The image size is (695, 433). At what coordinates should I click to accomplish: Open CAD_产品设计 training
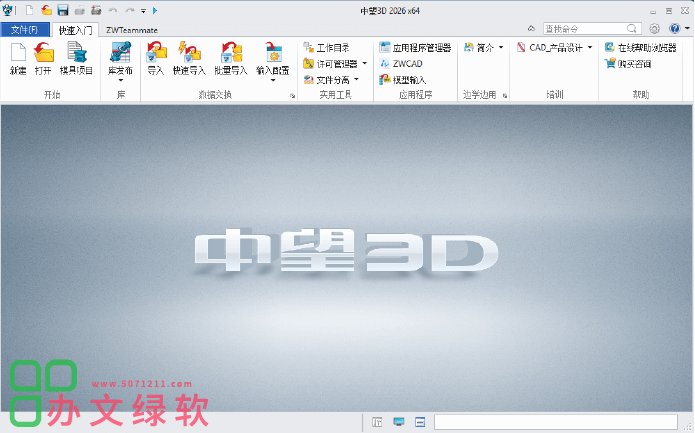[x=549, y=47]
